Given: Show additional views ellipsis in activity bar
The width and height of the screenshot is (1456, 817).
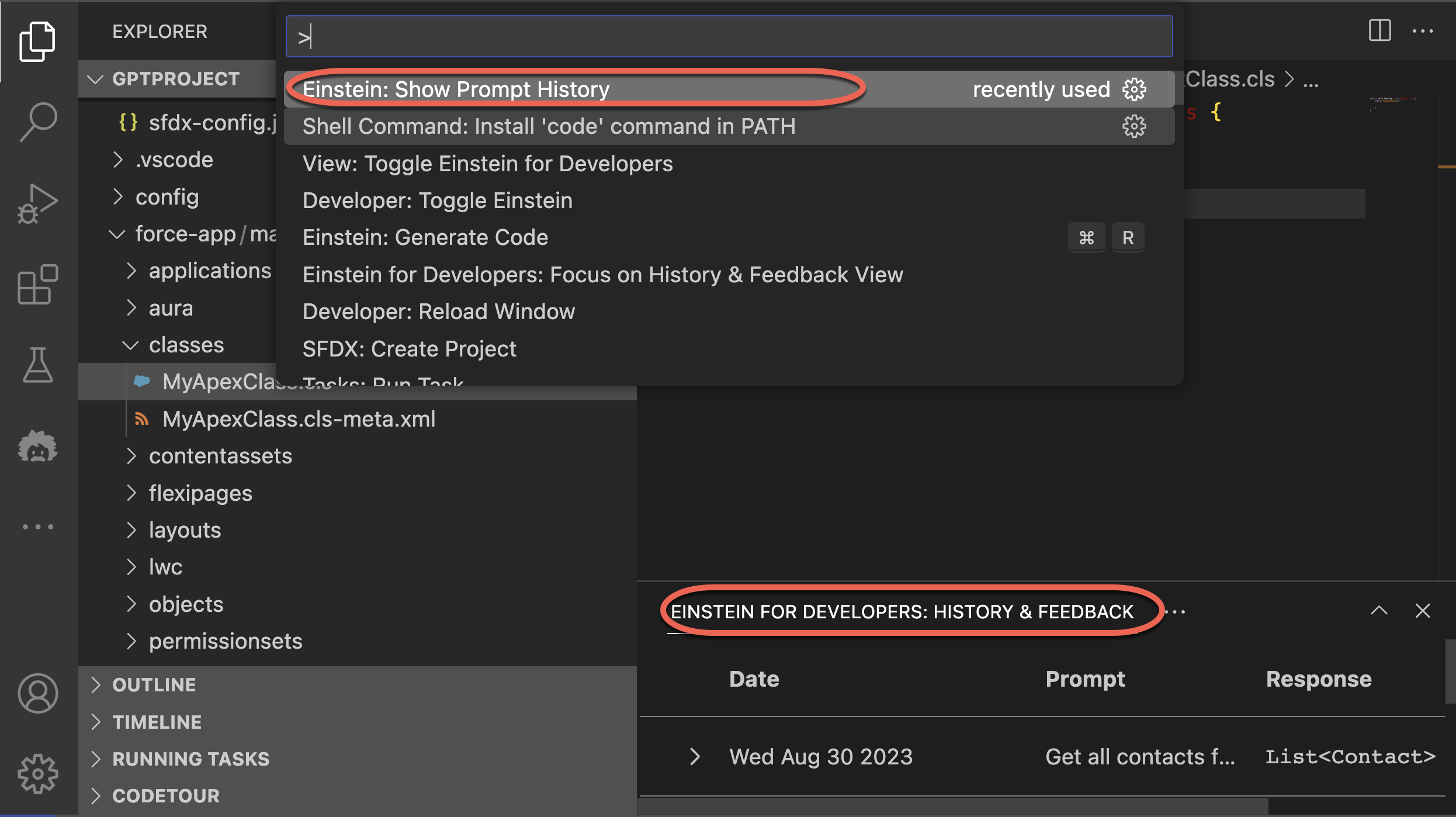Looking at the screenshot, I should pyautogui.click(x=37, y=527).
